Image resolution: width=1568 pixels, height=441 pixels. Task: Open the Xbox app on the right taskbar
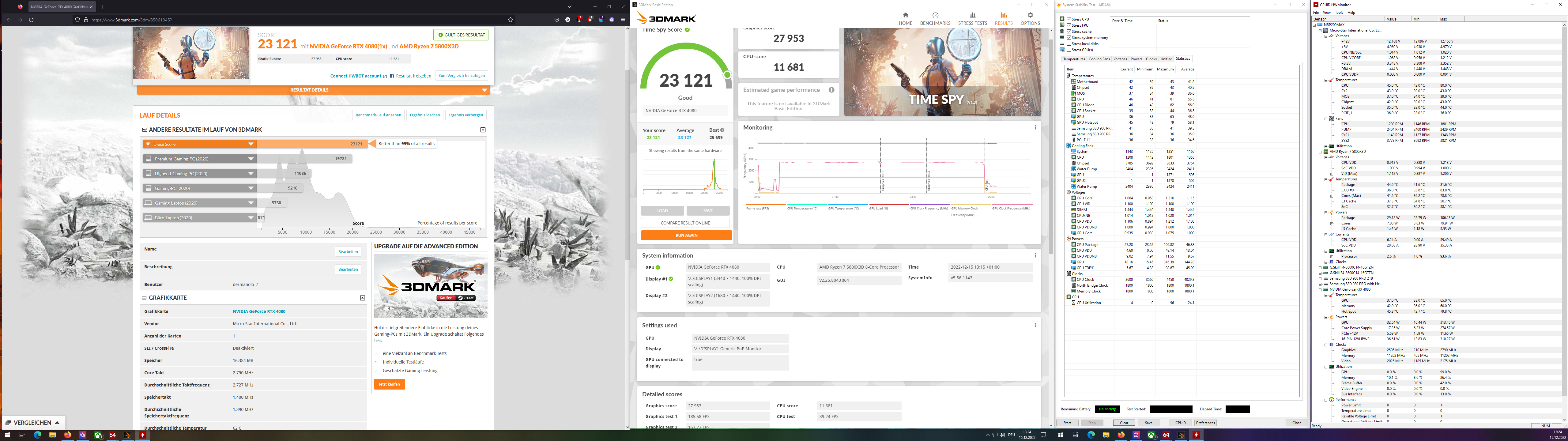coord(1151,435)
